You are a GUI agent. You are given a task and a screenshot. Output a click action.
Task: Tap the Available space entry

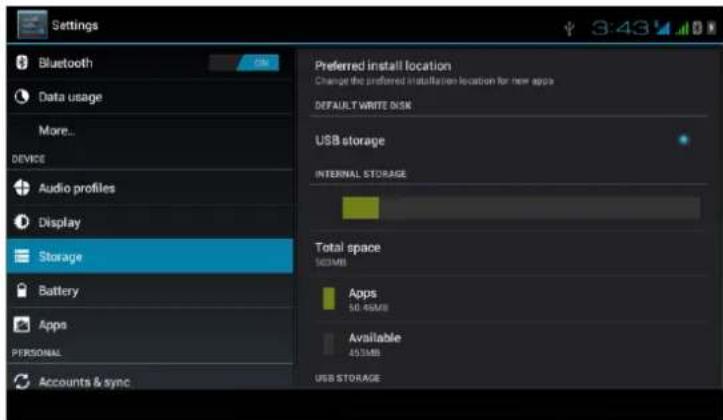coord(507,344)
